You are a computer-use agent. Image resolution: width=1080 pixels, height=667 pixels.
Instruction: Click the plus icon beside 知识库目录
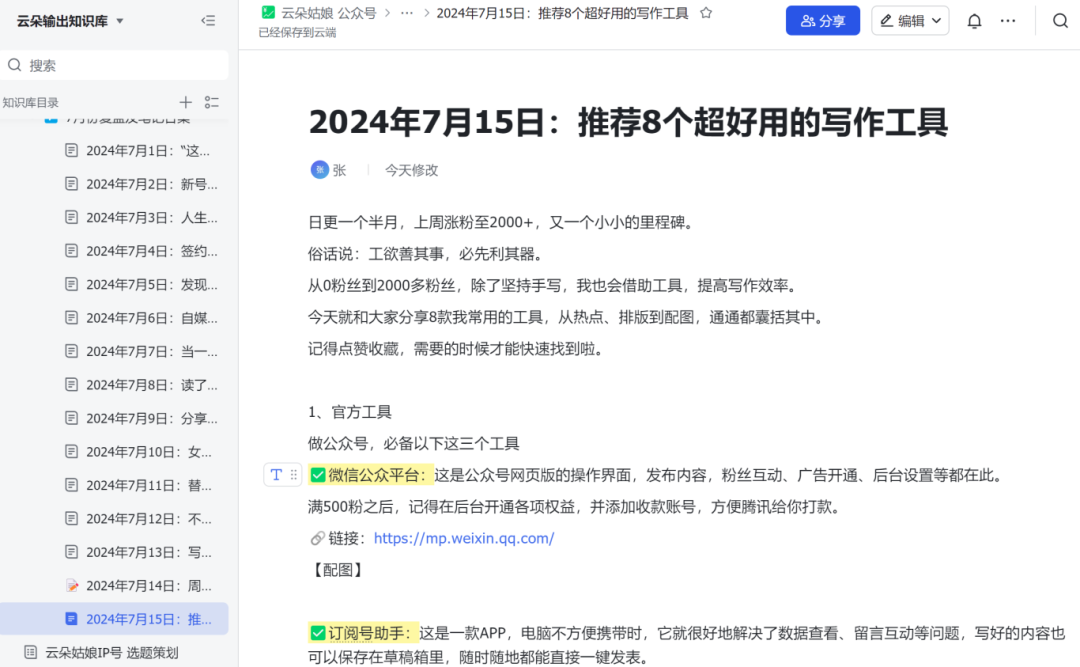(x=185, y=102)
